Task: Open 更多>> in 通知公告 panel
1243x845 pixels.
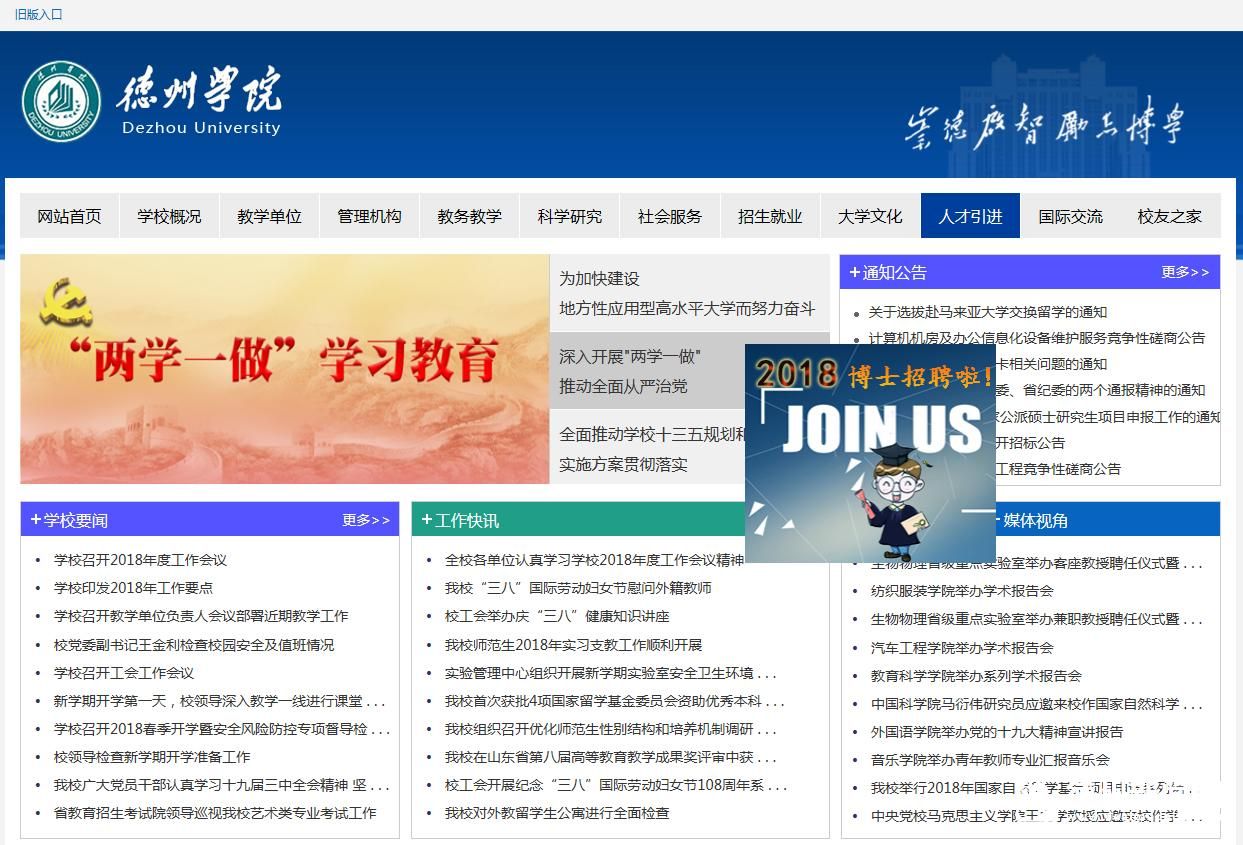Action: tap(1185, 272)
